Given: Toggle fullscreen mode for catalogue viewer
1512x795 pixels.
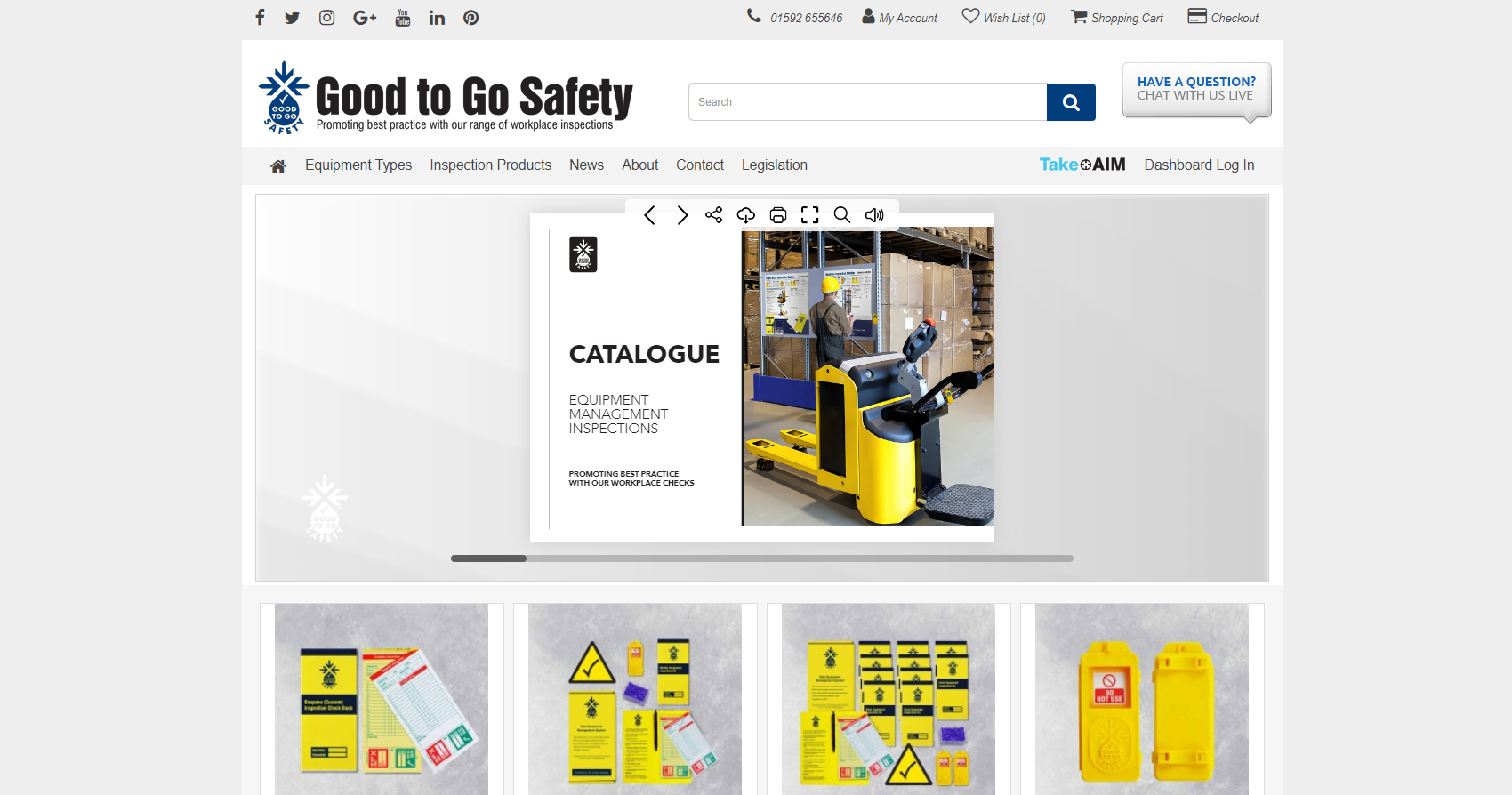Looking at the screenshot, I should [809, 215].
